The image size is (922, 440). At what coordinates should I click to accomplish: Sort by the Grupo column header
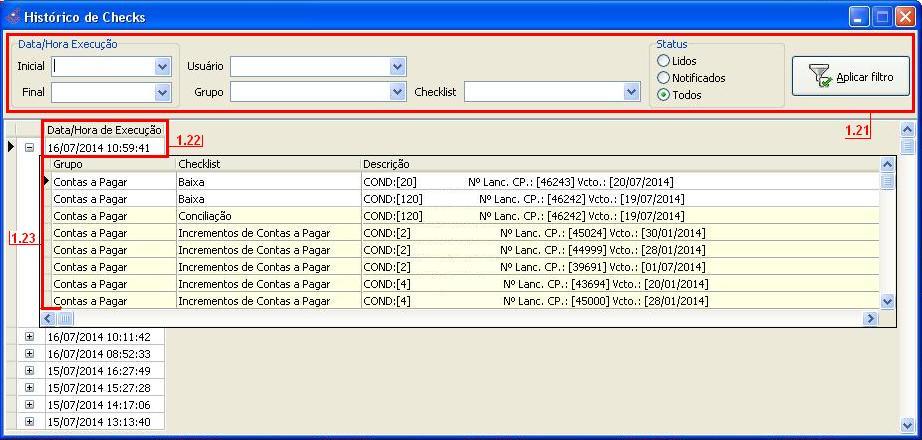click(110, 164)
